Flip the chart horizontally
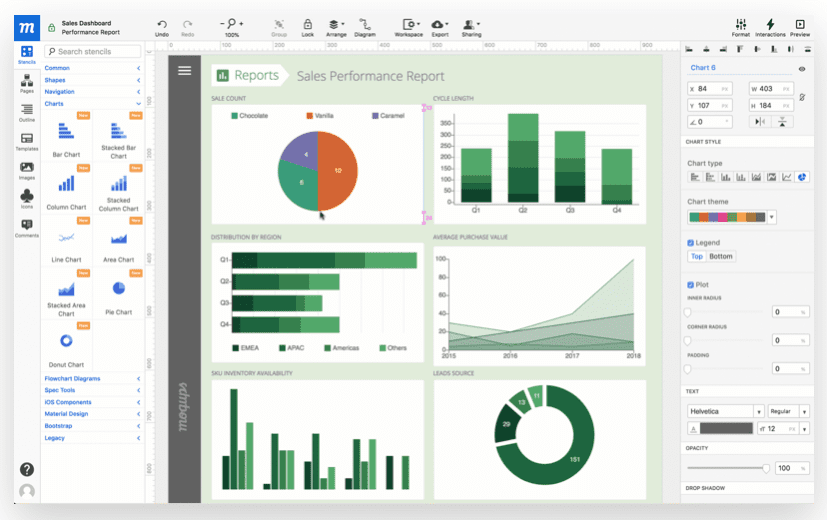Screen dimensions: 827x520 [x=759, y=122]
